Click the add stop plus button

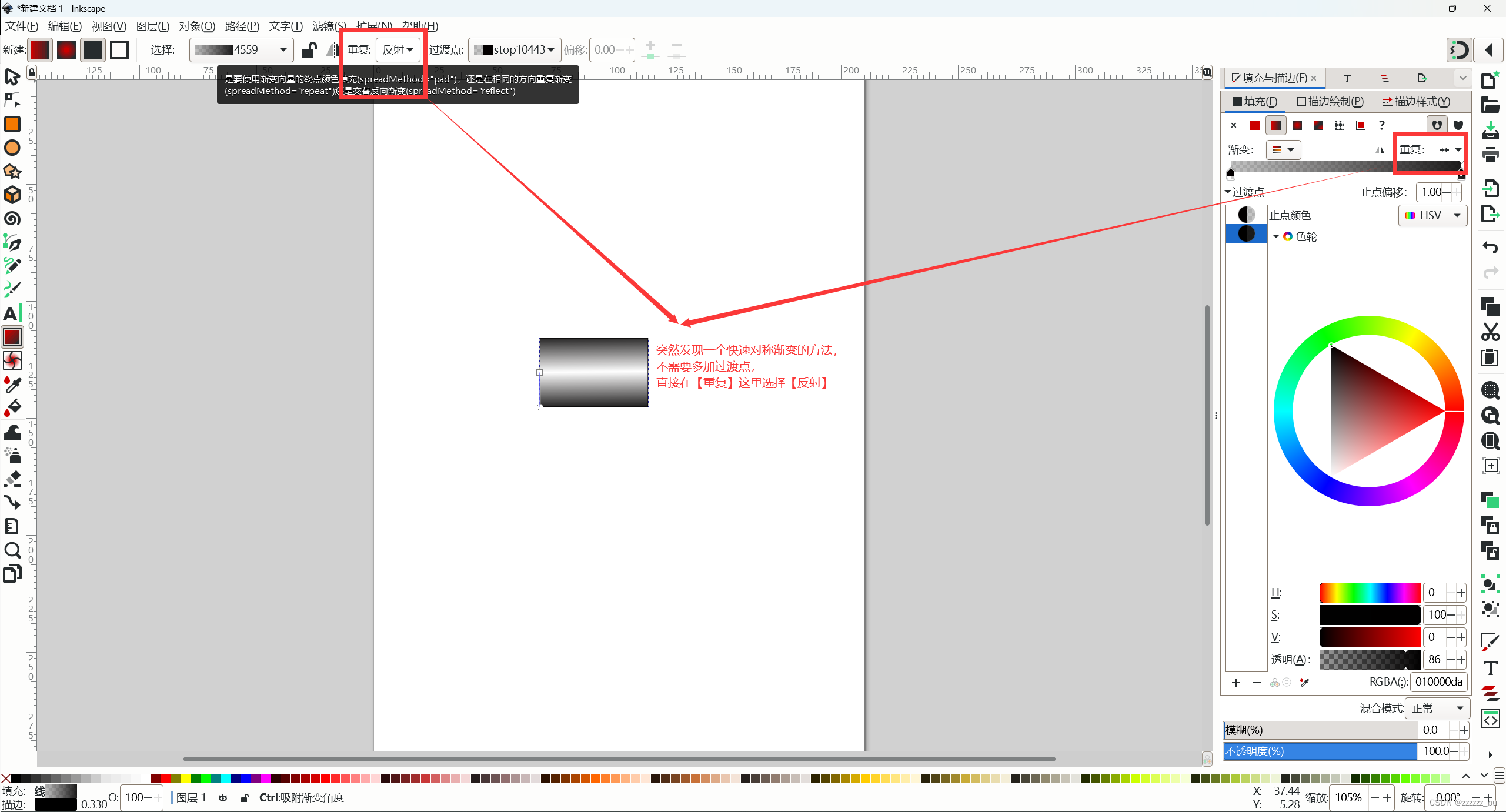pos(1236,683)
